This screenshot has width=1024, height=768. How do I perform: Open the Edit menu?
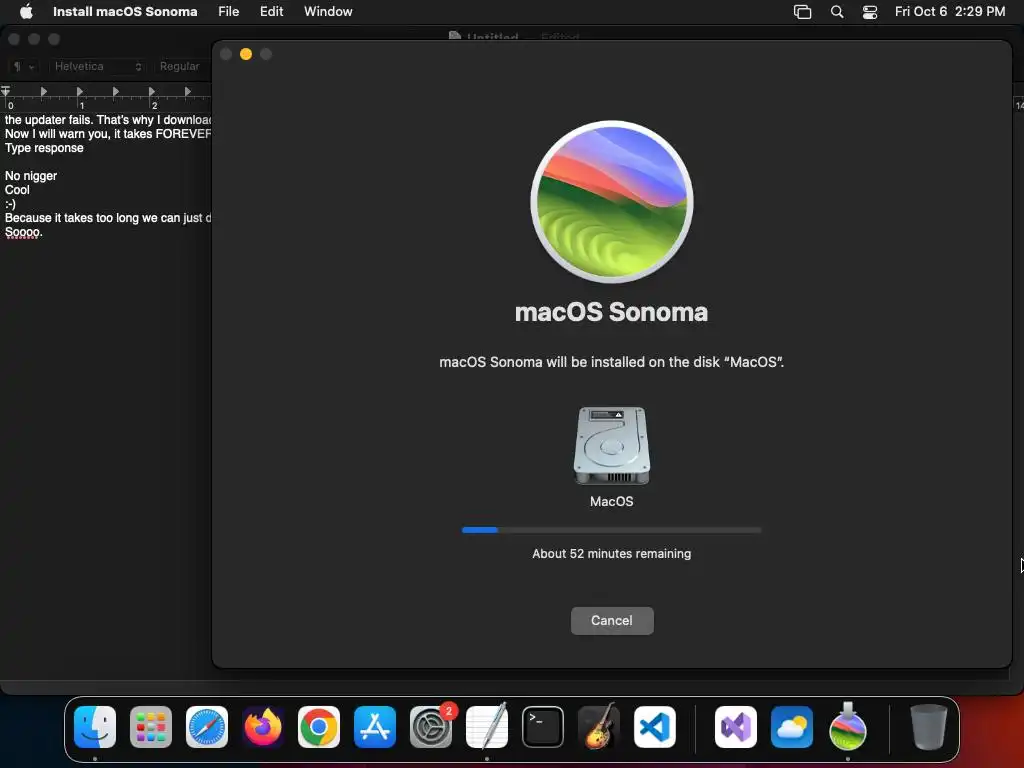click(271, 11)
